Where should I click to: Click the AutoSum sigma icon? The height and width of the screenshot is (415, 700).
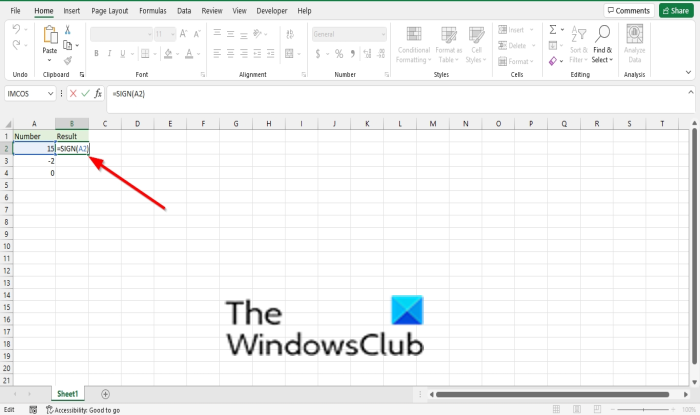[x=553, y=29]
